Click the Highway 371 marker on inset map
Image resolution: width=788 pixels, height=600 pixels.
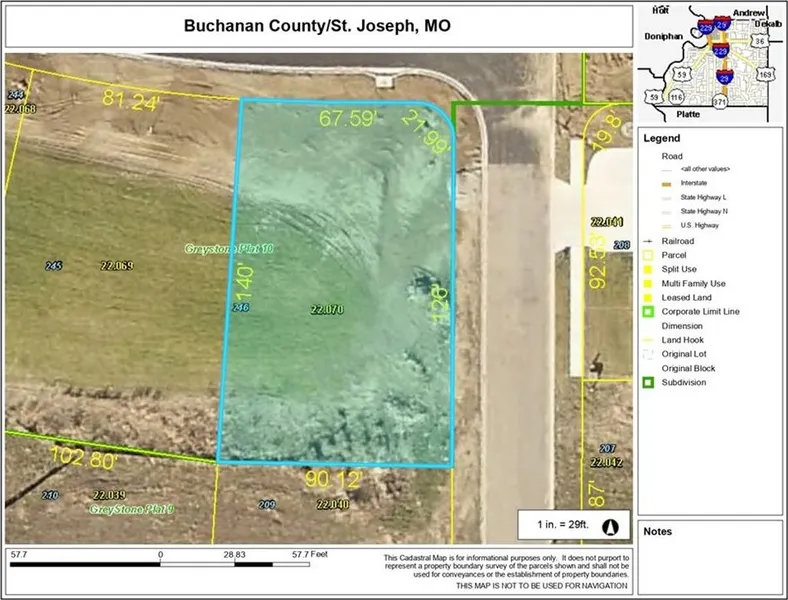pyautogui.click(x=722, y=103)
